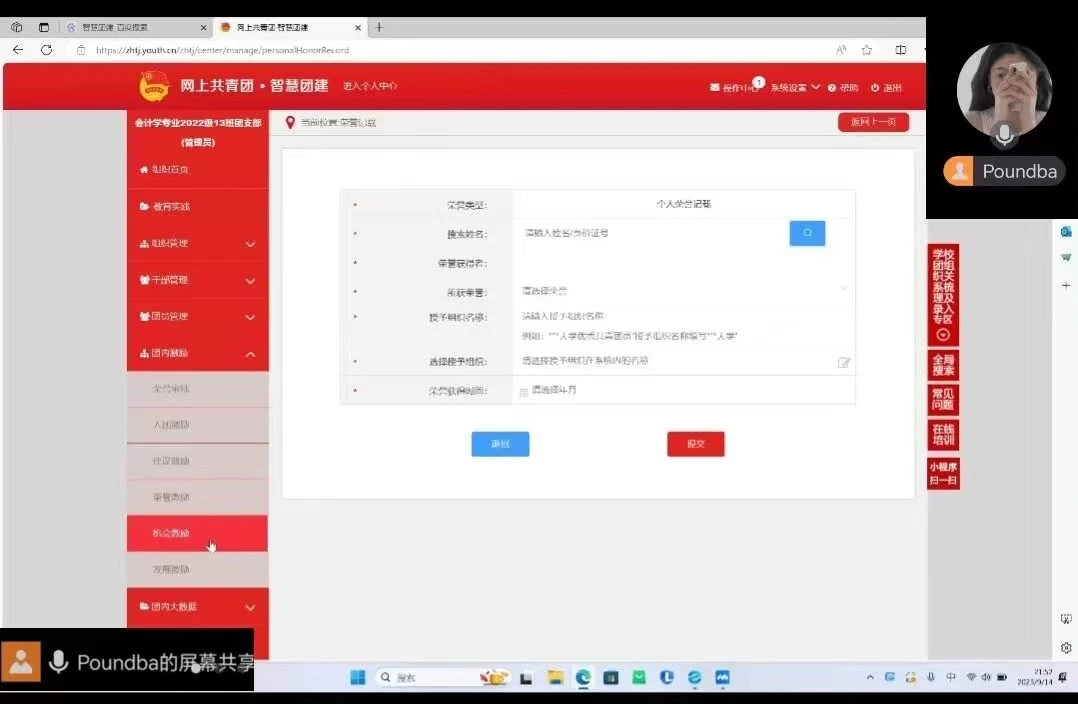Select the 入团激励 submenu item
Screen dimensions: 1078x704
(x=171, y=425)
